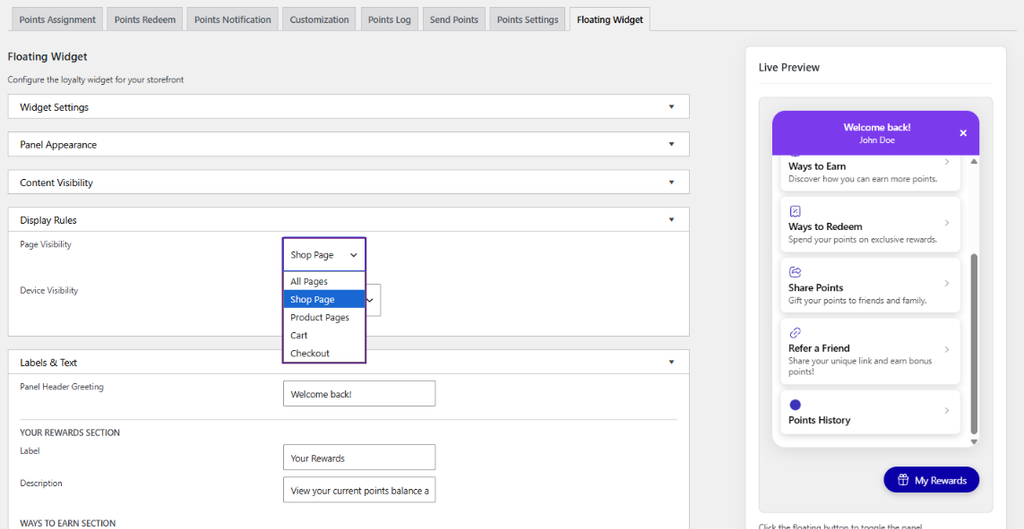Click preview panel scroll up arrow

point(974,161)
